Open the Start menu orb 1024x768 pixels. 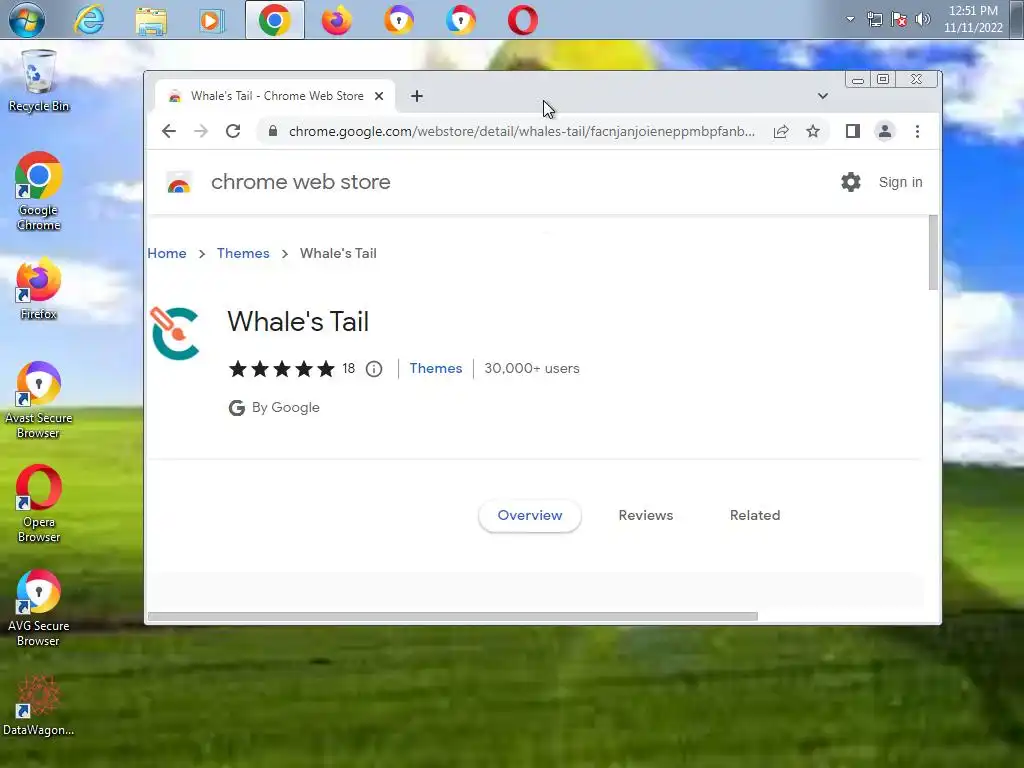pos(27,20)
